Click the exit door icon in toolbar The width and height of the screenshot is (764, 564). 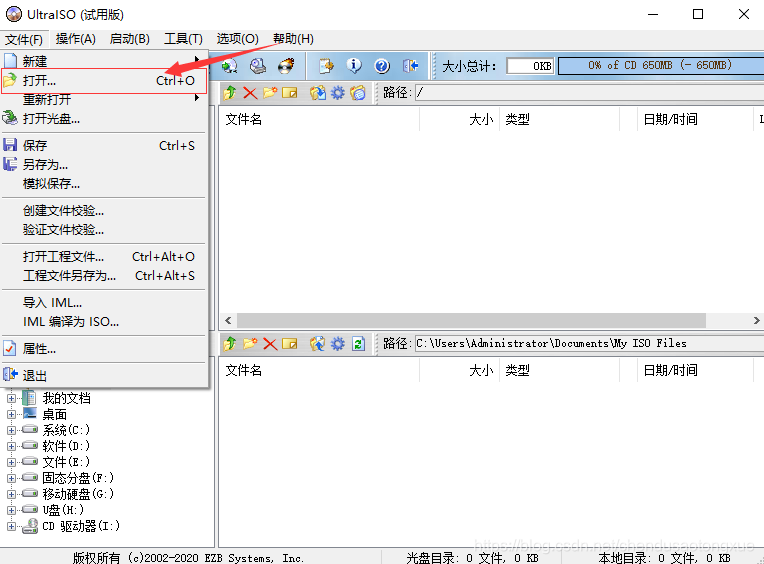click(x=410, y=66)
